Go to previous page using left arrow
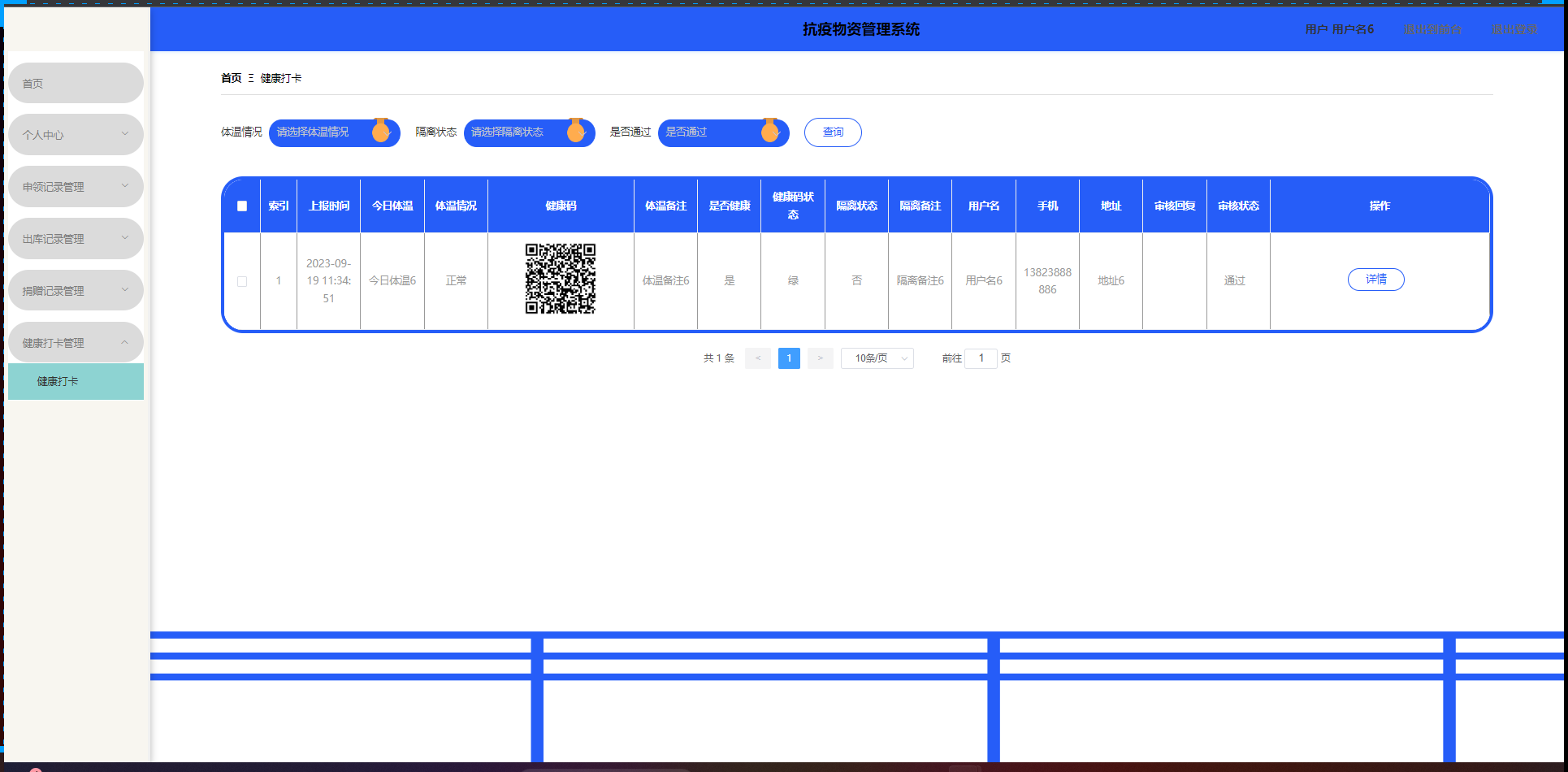This screenshot has height=772, width=1568. 757,358
